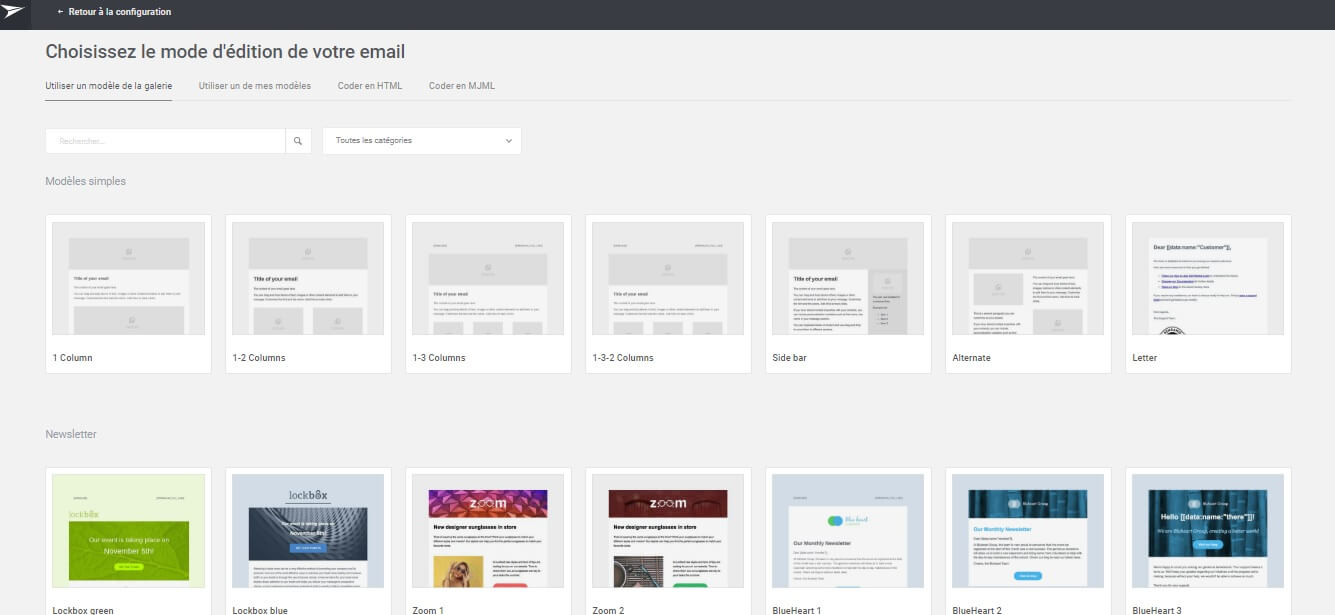Open Toutes les catégories dropdown
Viewport: 1335px width, 615px height.
pyautogui.click(x=421, y=141)
